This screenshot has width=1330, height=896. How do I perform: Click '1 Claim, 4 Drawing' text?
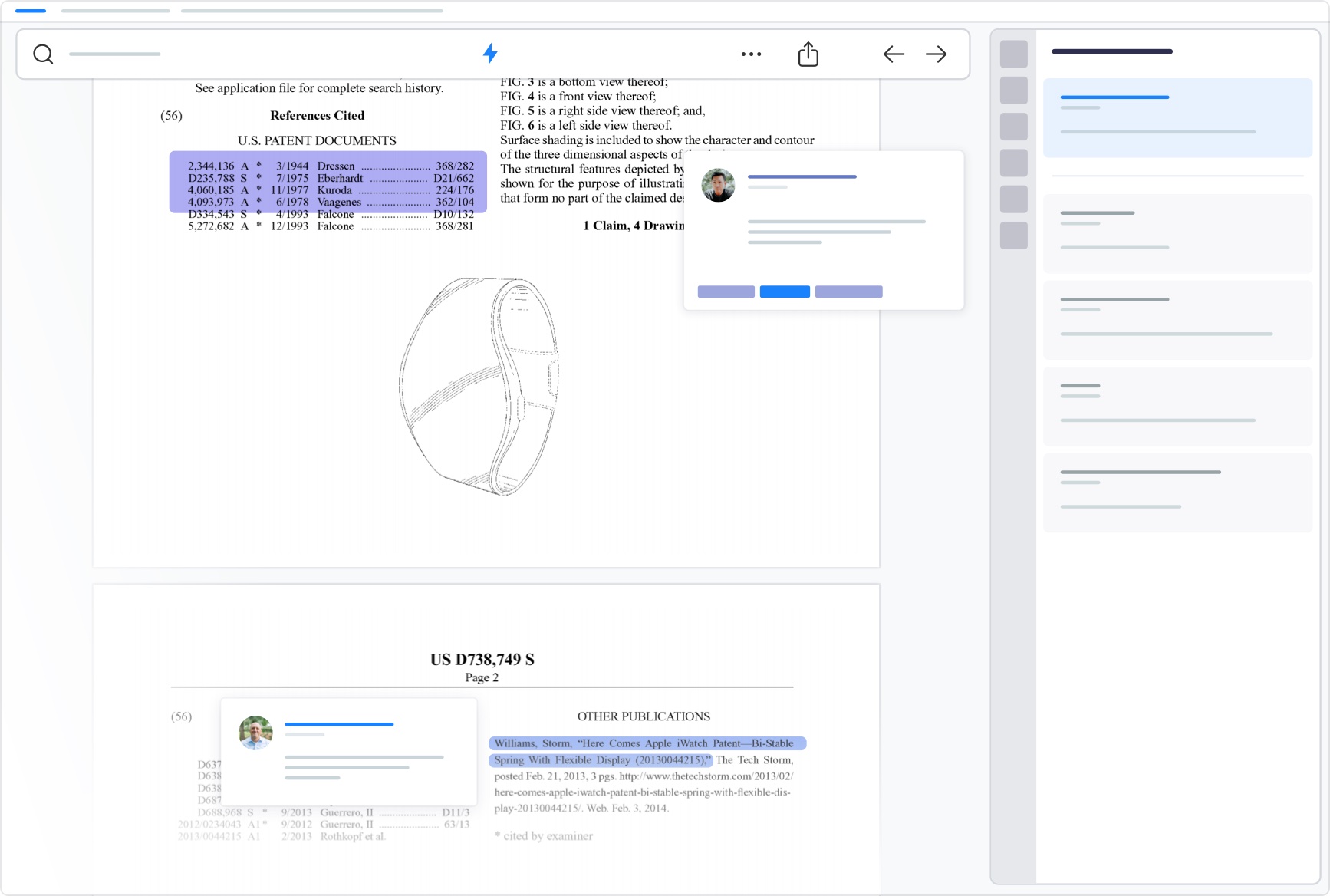[x=634, y=226]
